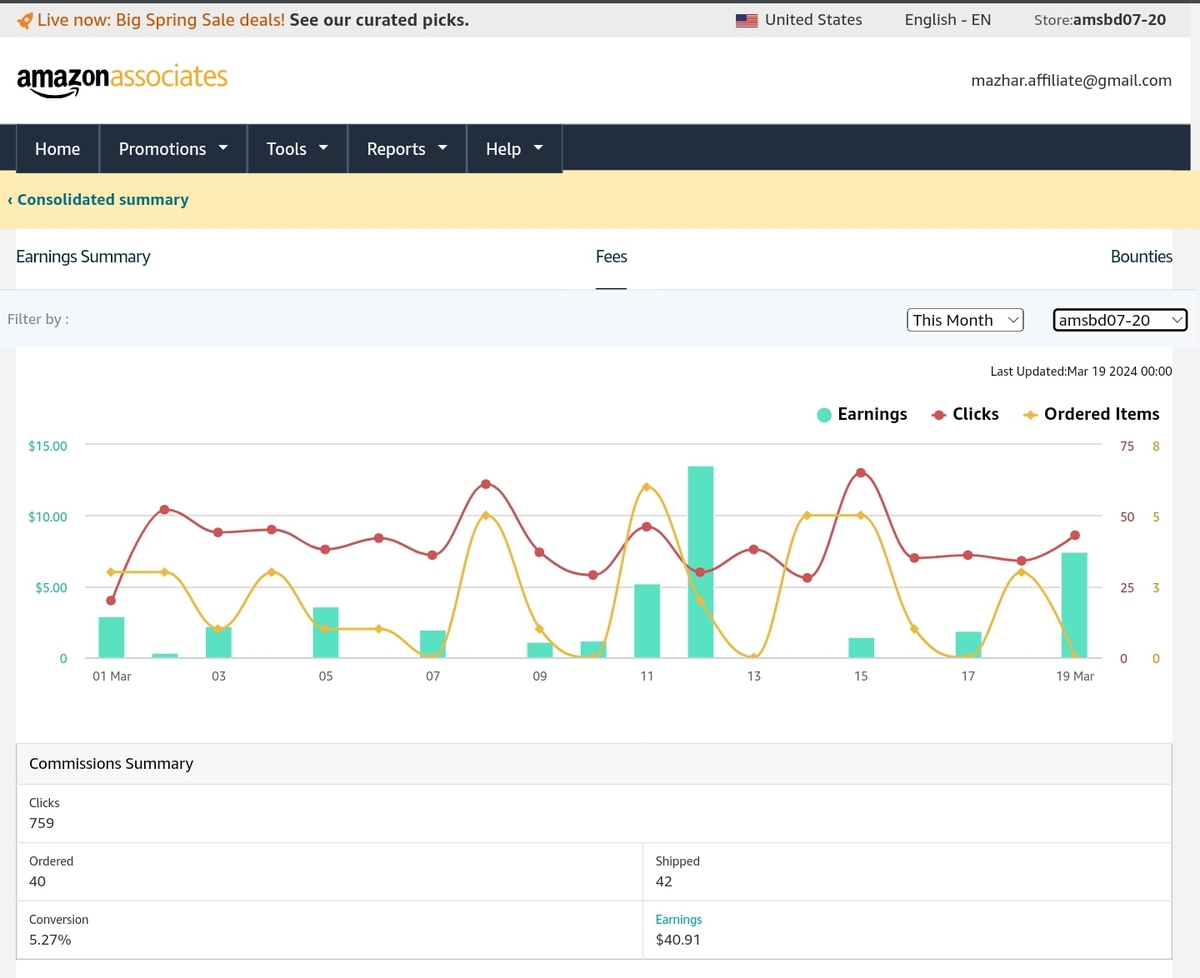
Task: Click the Shipped count of 42
Action: [664, 882]
